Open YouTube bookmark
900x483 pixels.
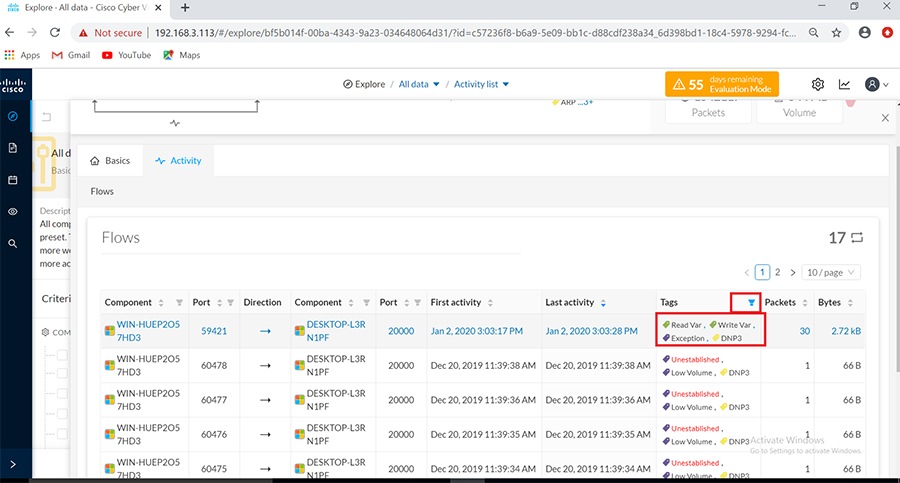coord(126,55)
